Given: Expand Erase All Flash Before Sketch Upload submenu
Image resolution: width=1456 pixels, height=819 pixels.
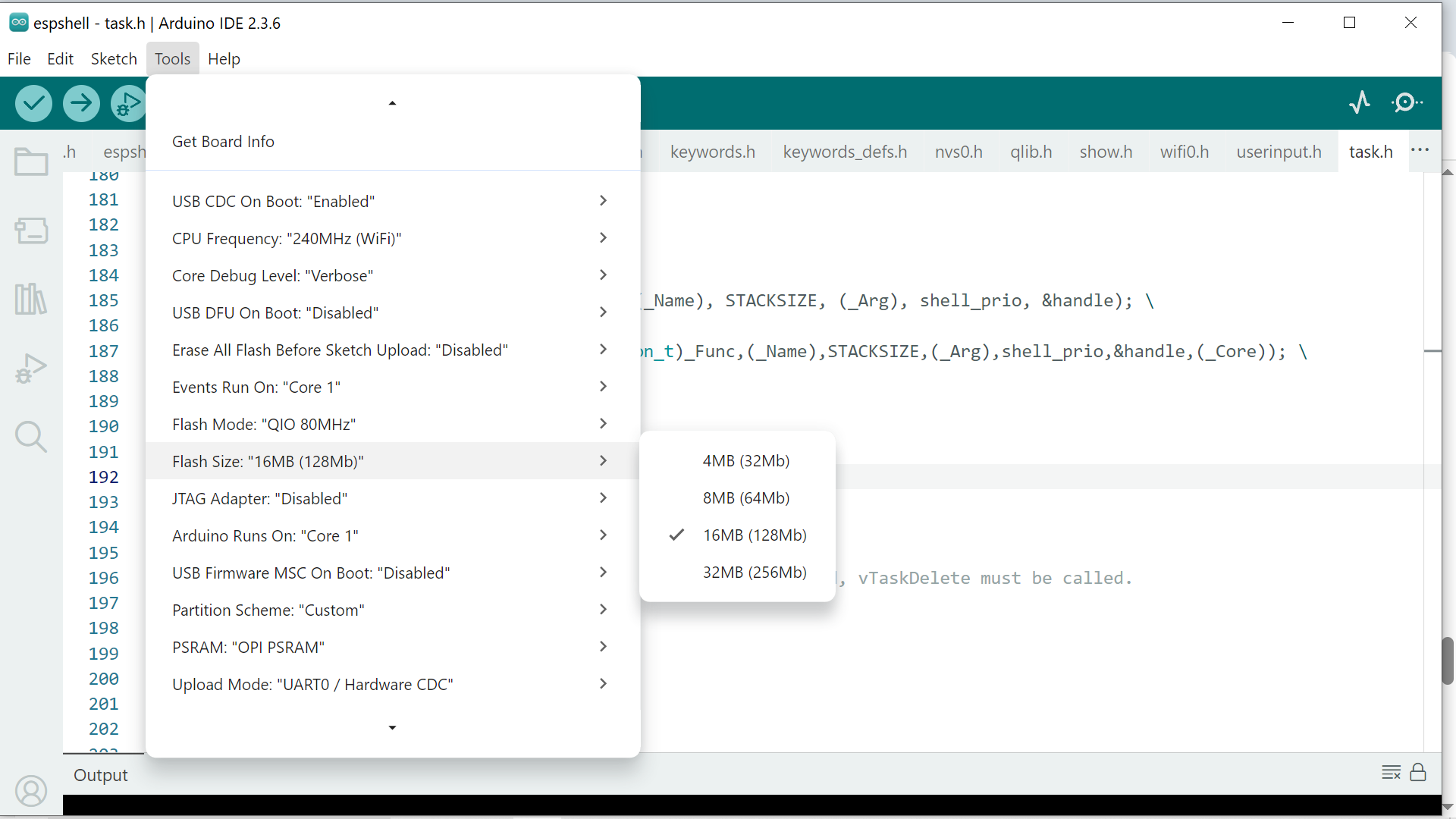Looking at the screenshot, I should click(393, 350).
